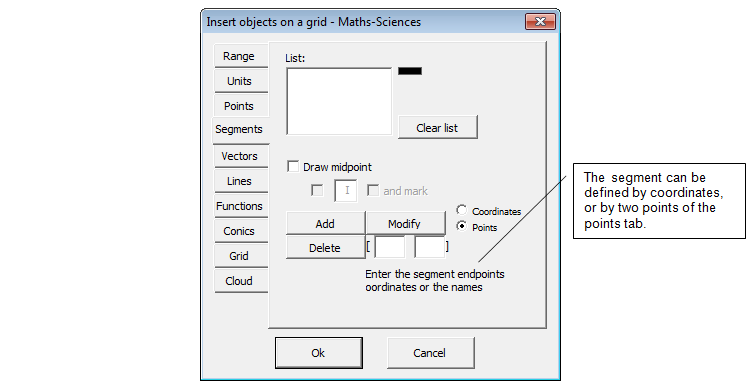The height and width of the screenshot is (384, 749).
Task: Select the Coordinates radio button
Action: (x=461, y=210)
